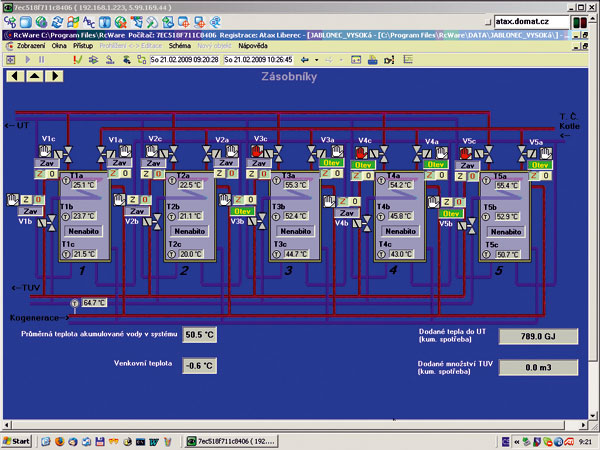Toggle the Z/0 switch under V3a Otev

point(331,173)
